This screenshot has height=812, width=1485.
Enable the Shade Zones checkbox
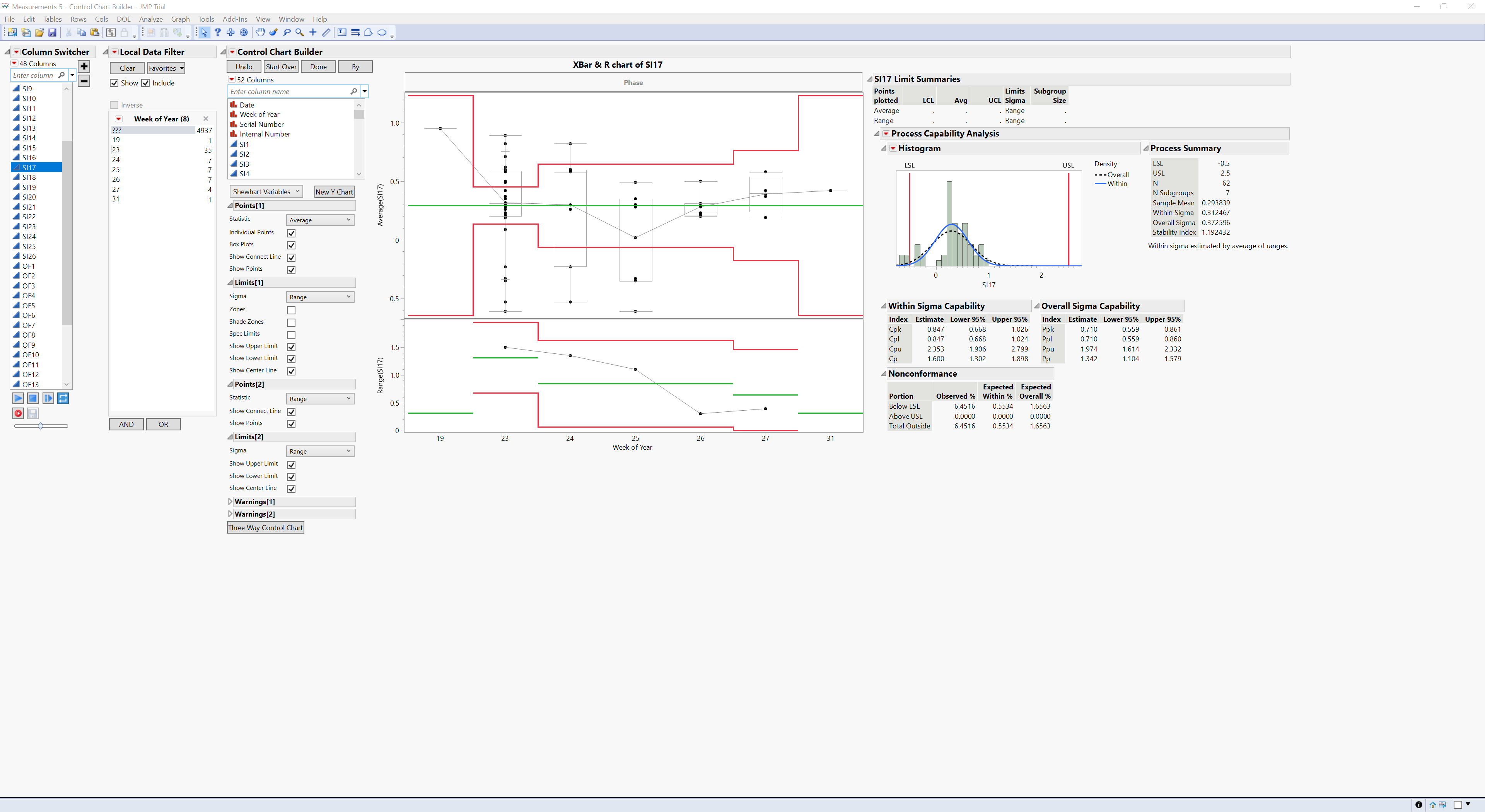tap(291, 323)
